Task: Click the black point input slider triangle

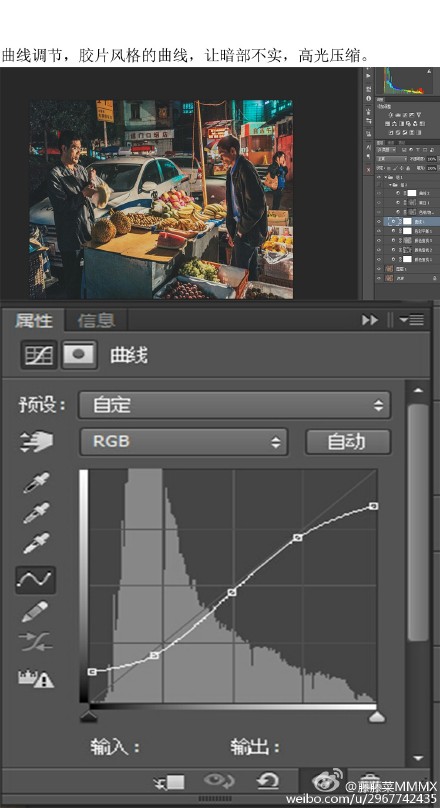Action: coord(89,716)
